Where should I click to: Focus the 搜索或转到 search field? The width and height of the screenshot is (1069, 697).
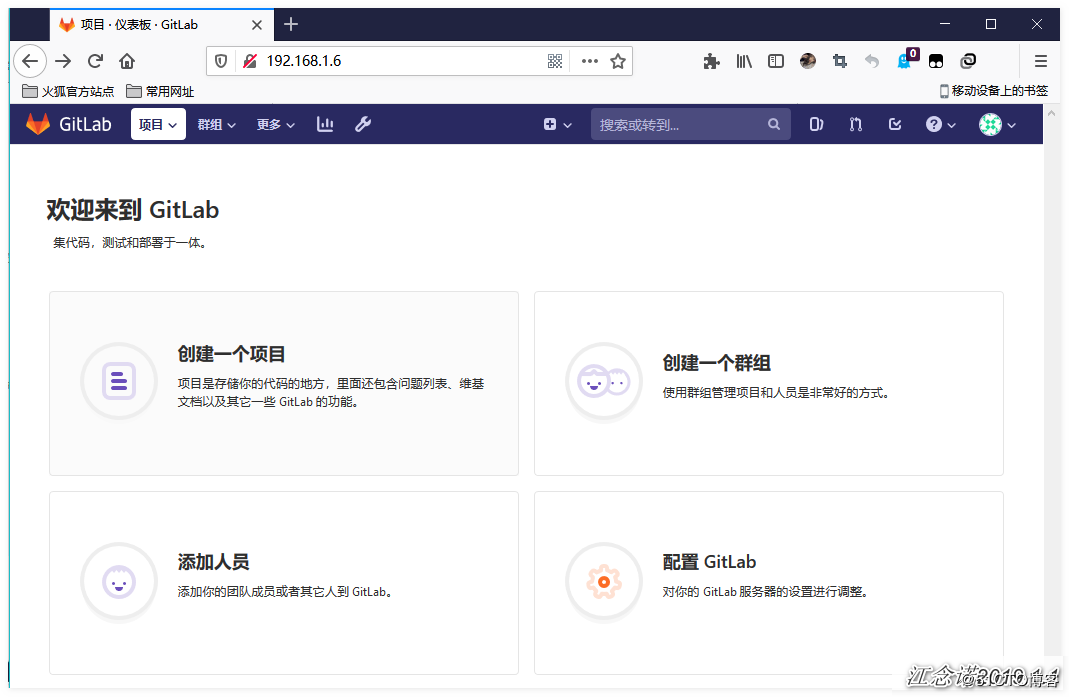click(691, 124)
